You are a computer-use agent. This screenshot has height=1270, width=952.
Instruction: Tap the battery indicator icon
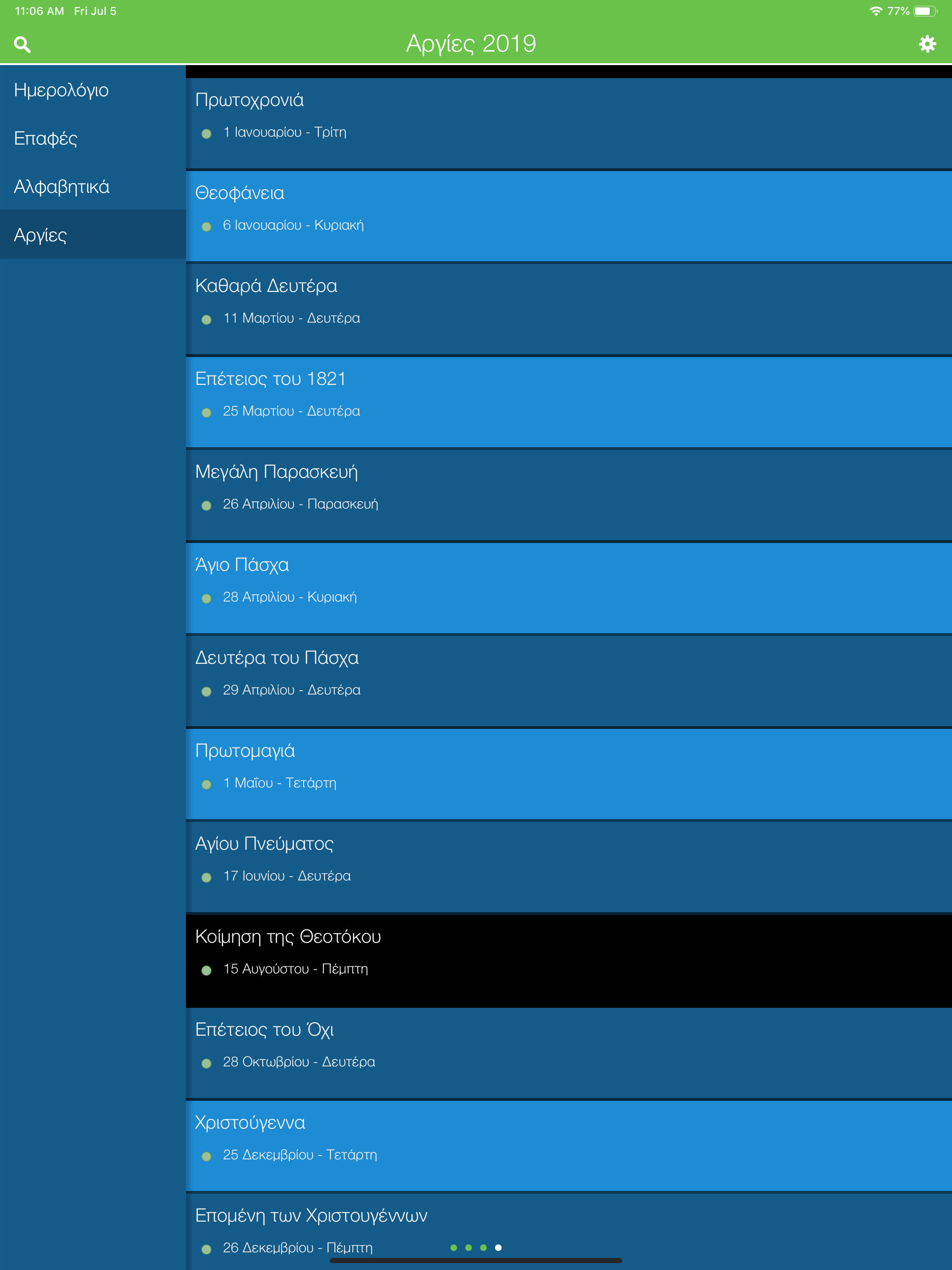click(925, 11)
